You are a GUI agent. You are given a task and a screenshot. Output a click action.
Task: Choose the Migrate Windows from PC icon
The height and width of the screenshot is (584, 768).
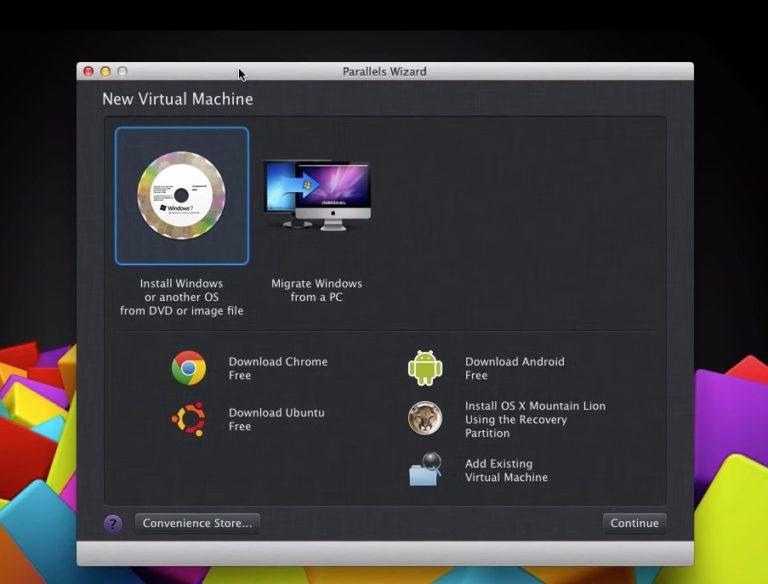click(x=316, y=195)
